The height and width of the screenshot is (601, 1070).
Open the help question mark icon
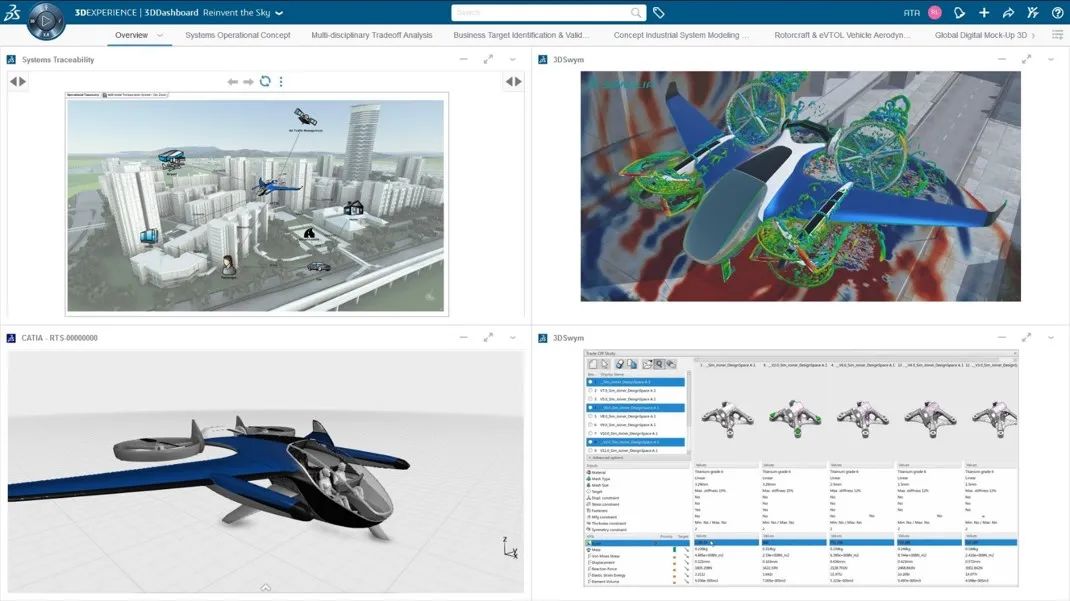tap(1057, 13)
